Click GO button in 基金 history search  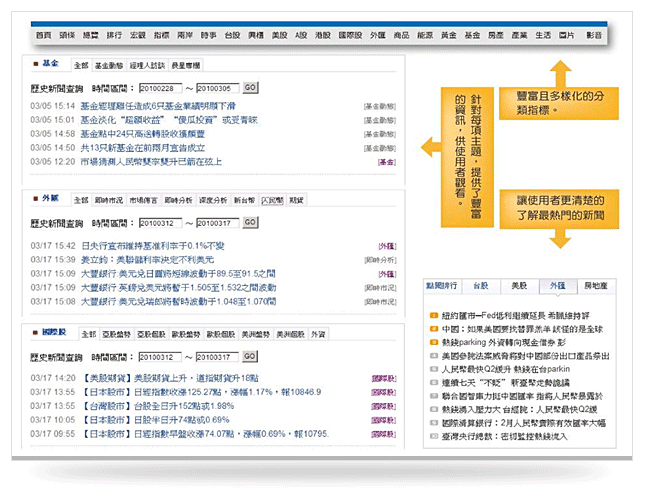[x=250, y=88]
